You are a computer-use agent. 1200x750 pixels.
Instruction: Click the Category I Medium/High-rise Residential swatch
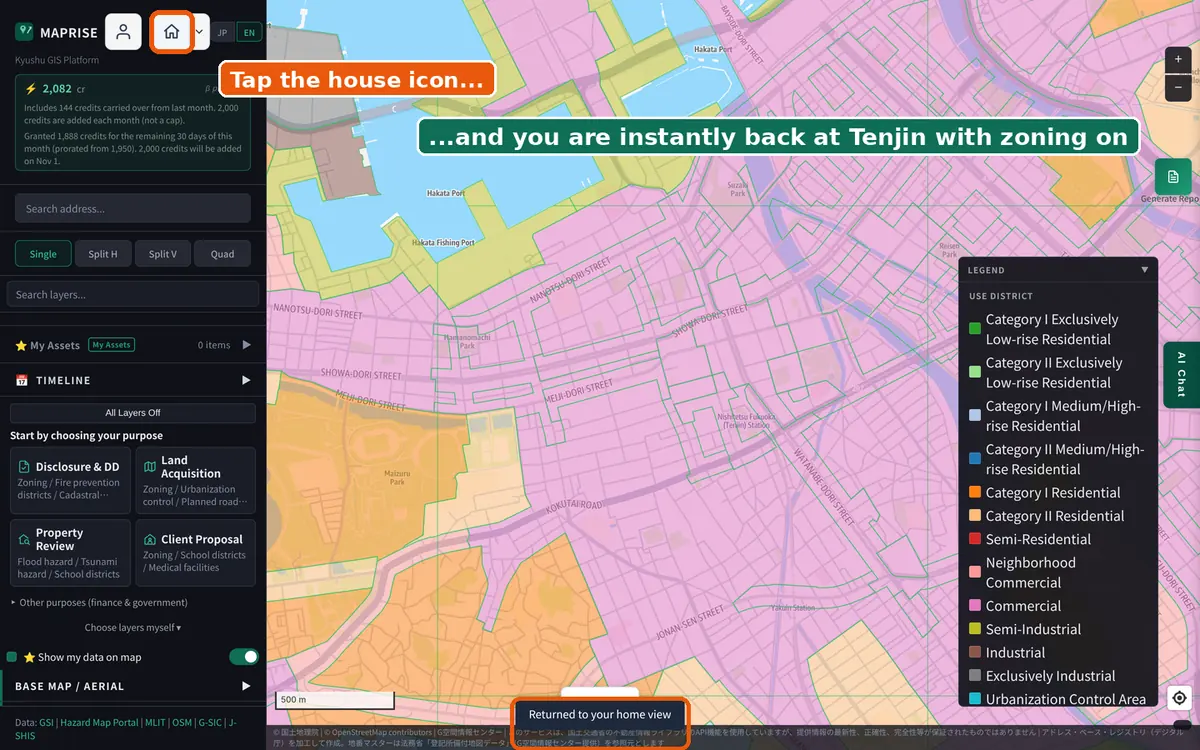click(974, 415)
